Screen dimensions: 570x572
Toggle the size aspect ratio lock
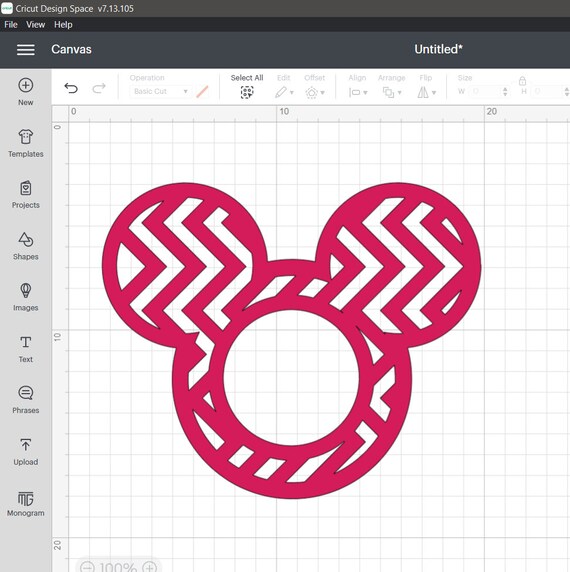coord(522,81)
